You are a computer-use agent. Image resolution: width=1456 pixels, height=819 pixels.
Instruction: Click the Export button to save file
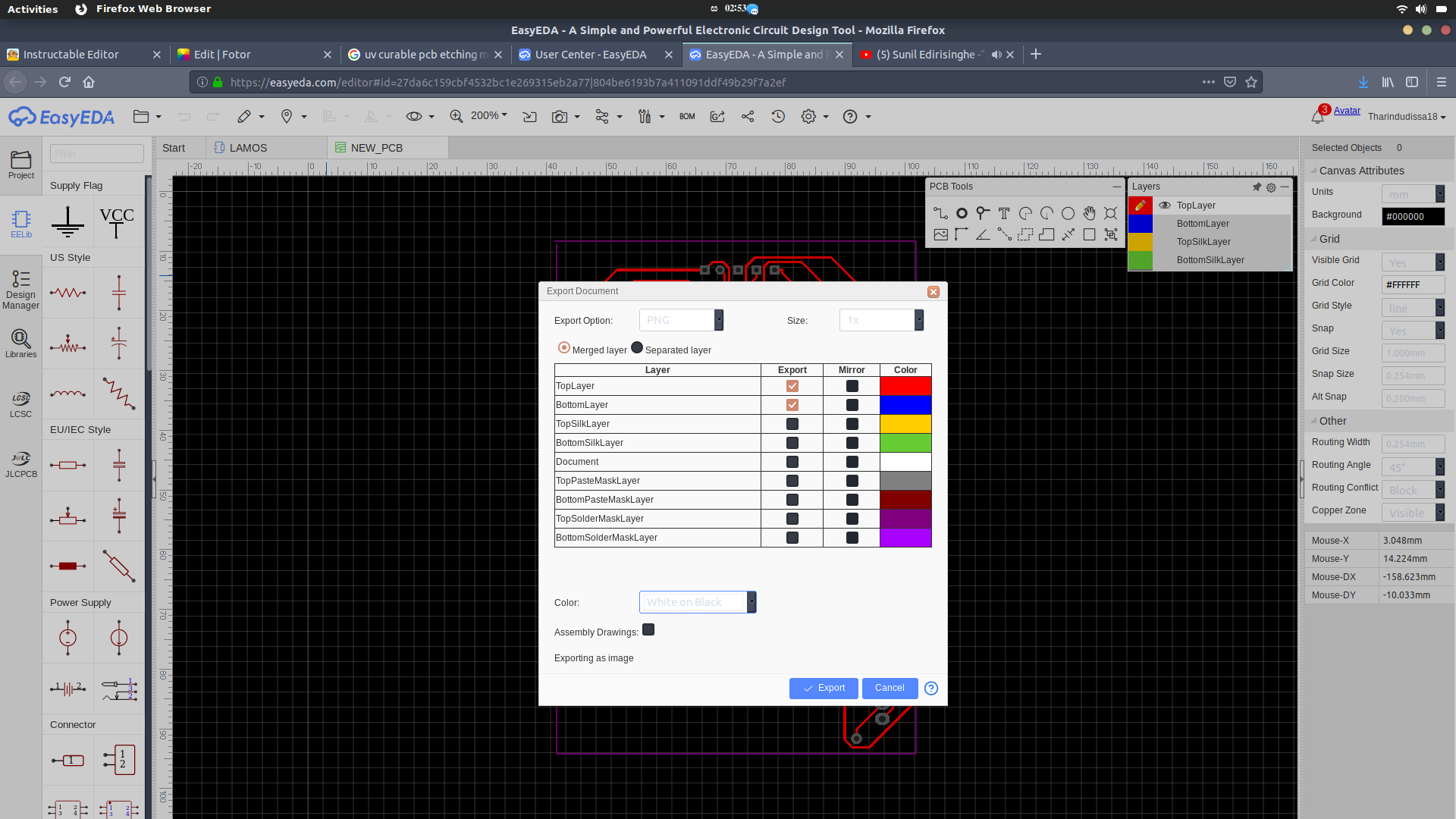823,687
